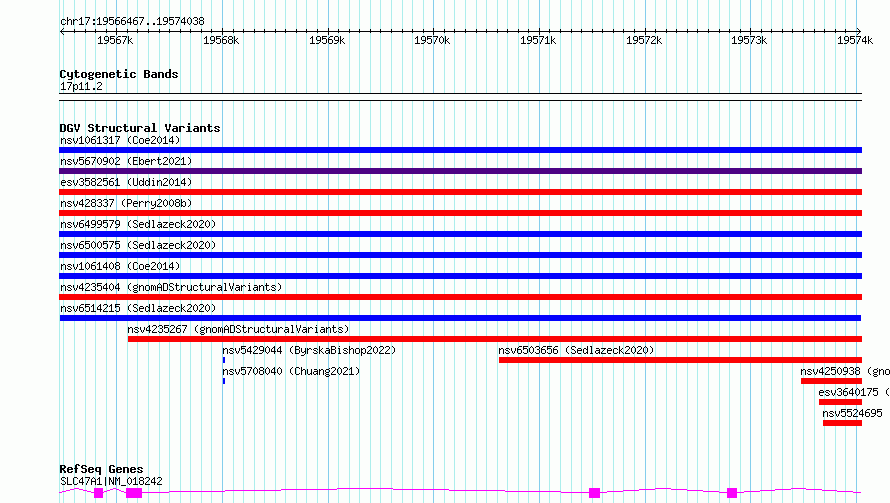Screen dimensions: 890x503
Task: Open the nsv6499579 (Sedlazeck2020) label
Action: 138,224
